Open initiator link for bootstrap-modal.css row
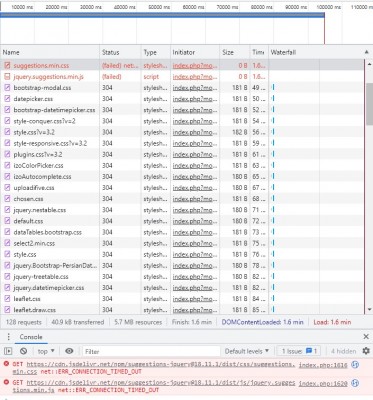 point(195,88)
